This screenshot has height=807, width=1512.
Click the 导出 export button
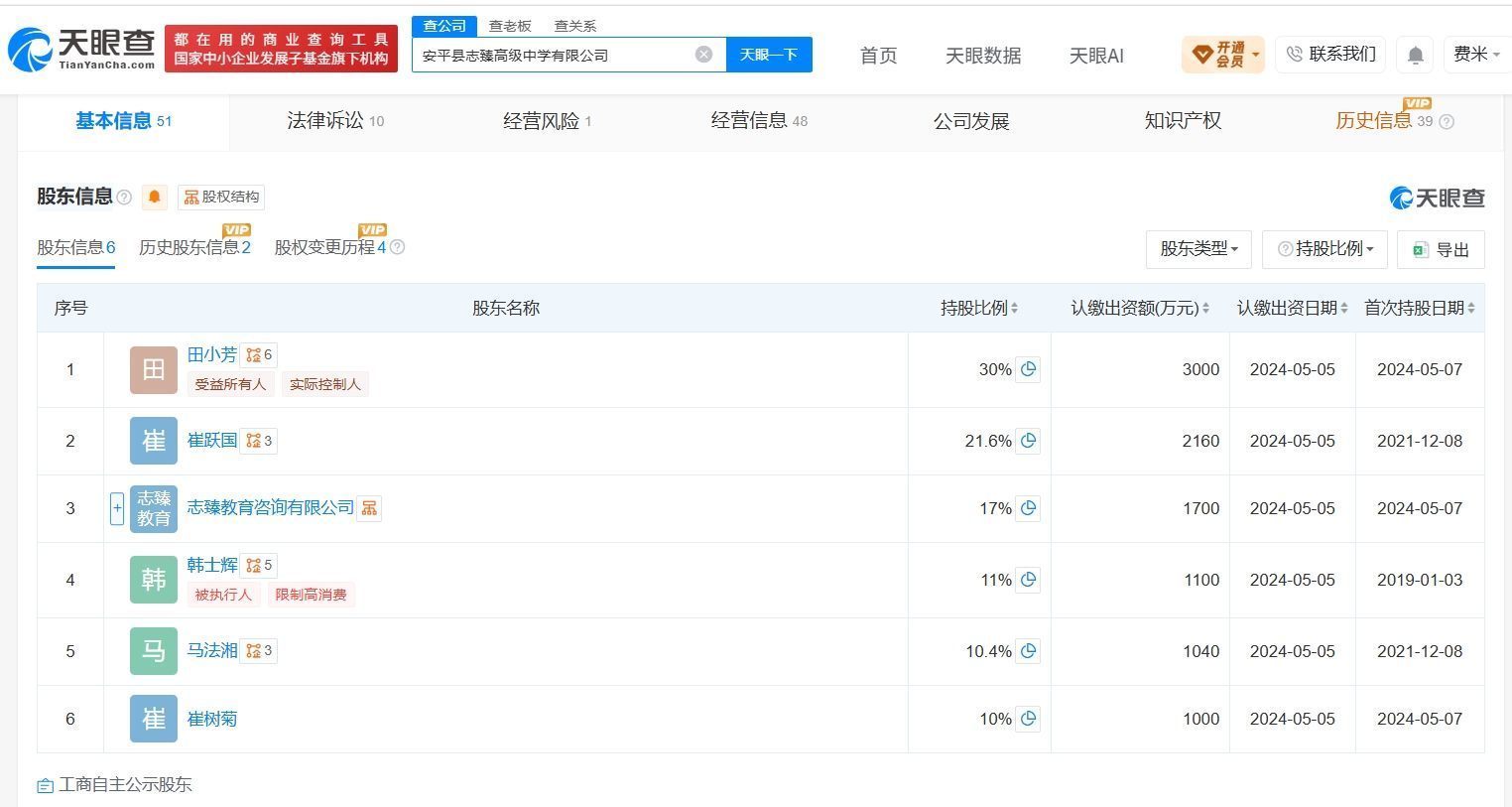1441,249
